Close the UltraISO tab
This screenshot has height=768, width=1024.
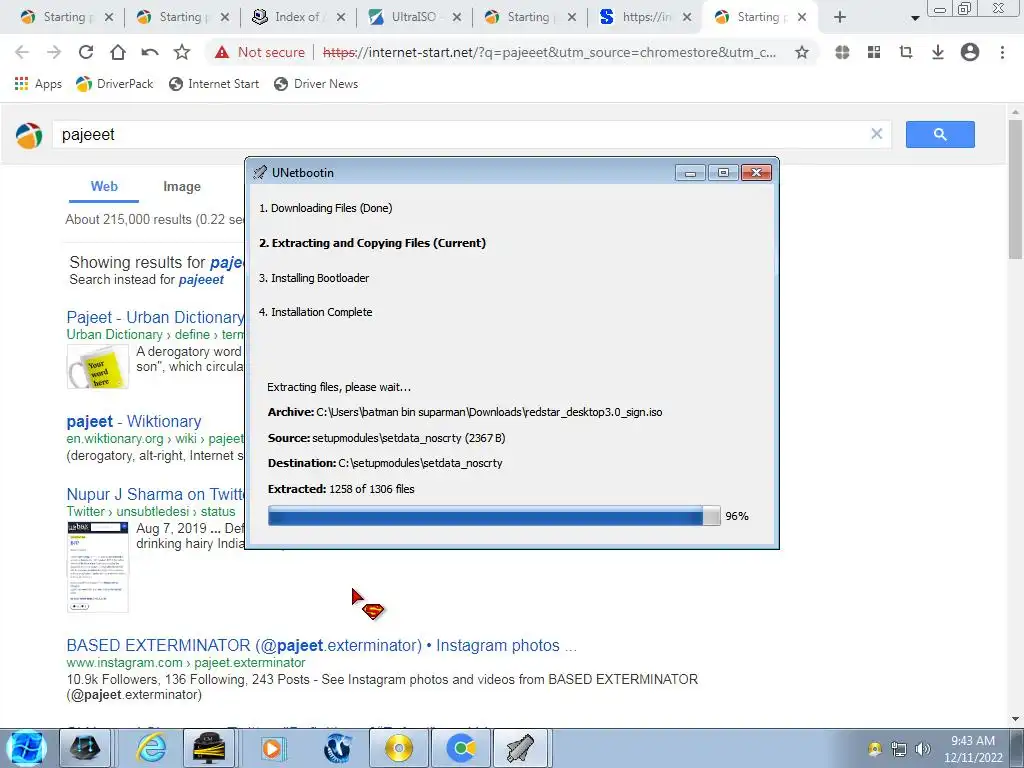(x=457, y=18)
